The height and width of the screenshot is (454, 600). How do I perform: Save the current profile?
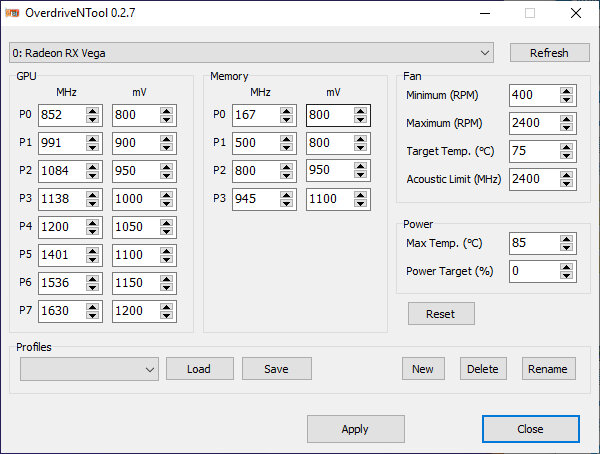277,369
